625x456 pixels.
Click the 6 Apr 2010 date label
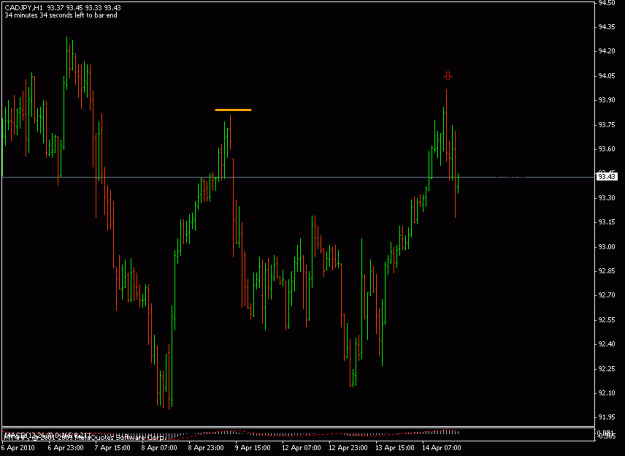click(x=18, y=448)
